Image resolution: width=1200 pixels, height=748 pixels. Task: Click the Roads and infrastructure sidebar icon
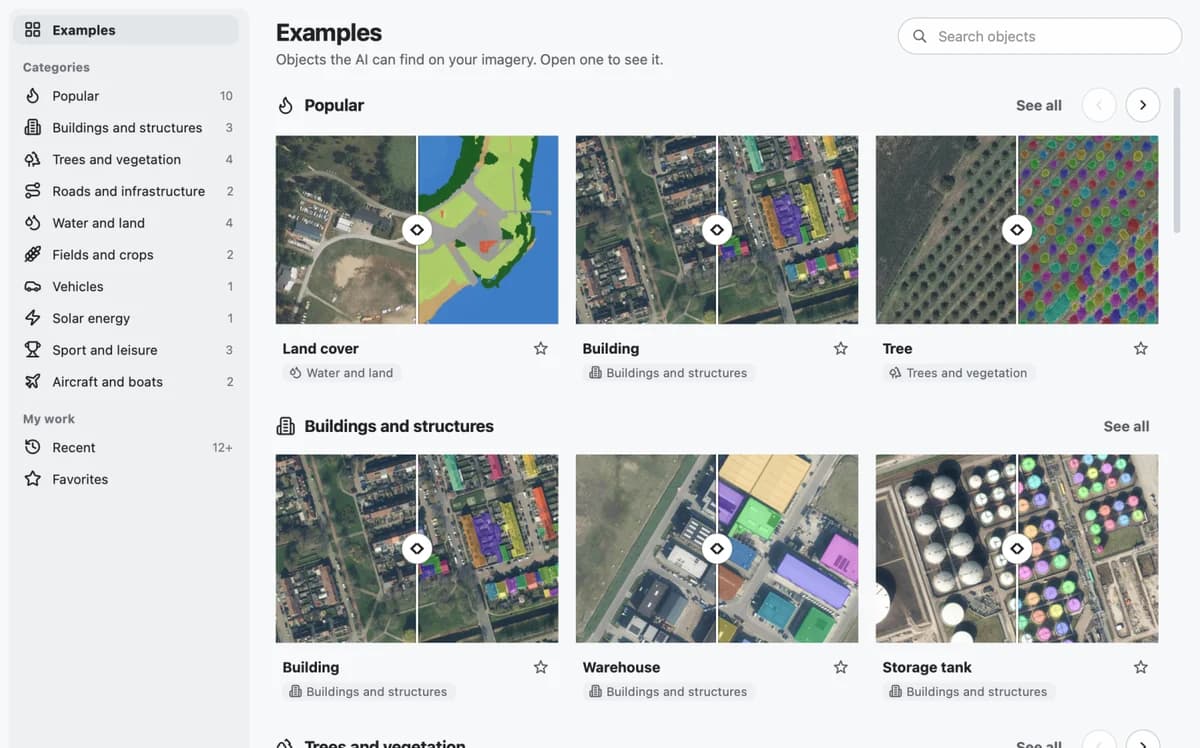tap(33, 191)
